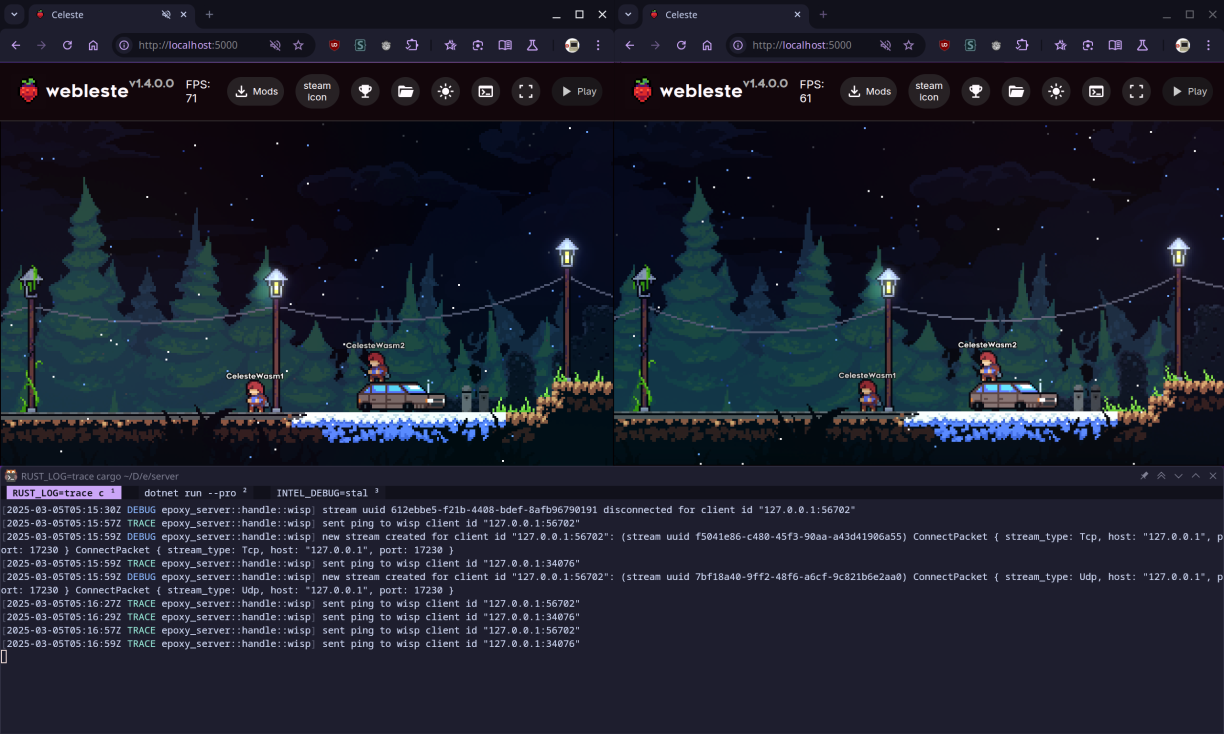Go back in the right browser window
Viewport: 1224px width, 734px height.
(x=630, y=45)
